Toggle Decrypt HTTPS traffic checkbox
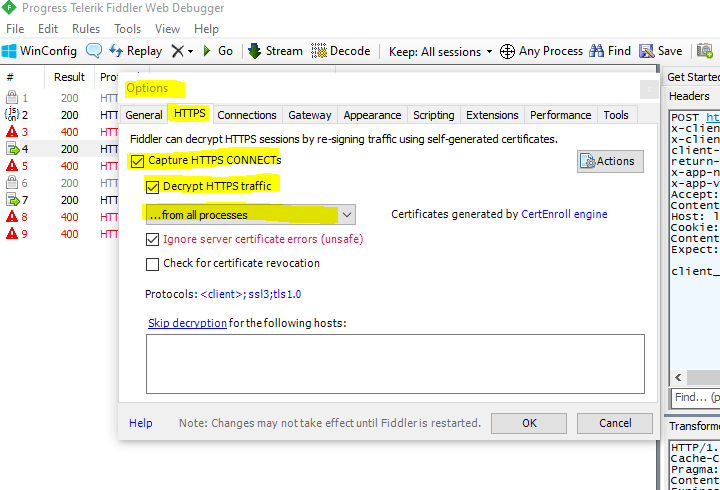The image size is (720, 490). 152,186
